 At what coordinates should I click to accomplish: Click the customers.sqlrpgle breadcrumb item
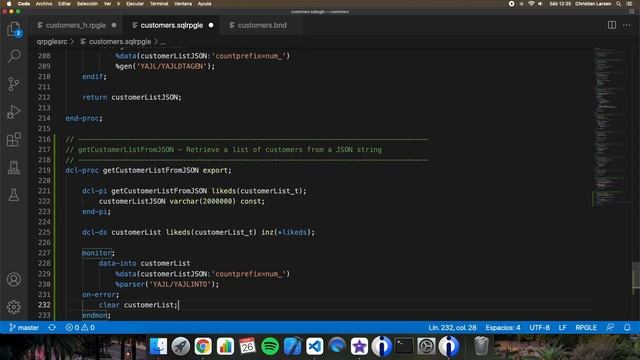120,42
